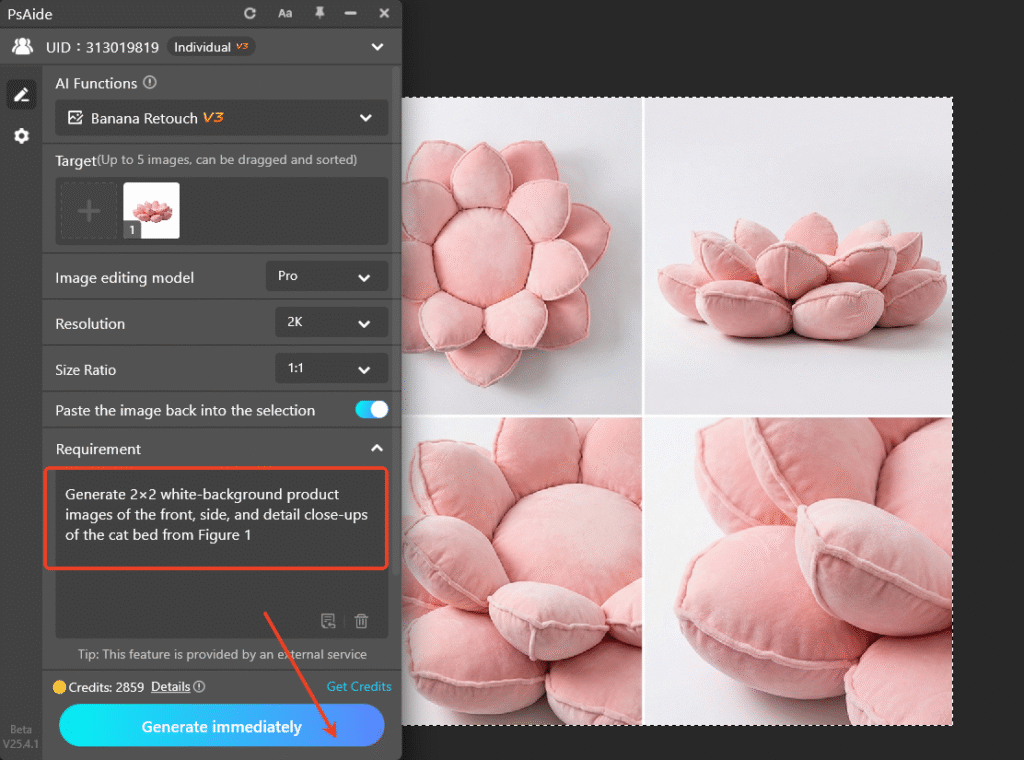Expand the account dropdown next to Individual
This screenshot has width=1024, height=760.
[377, 46]
